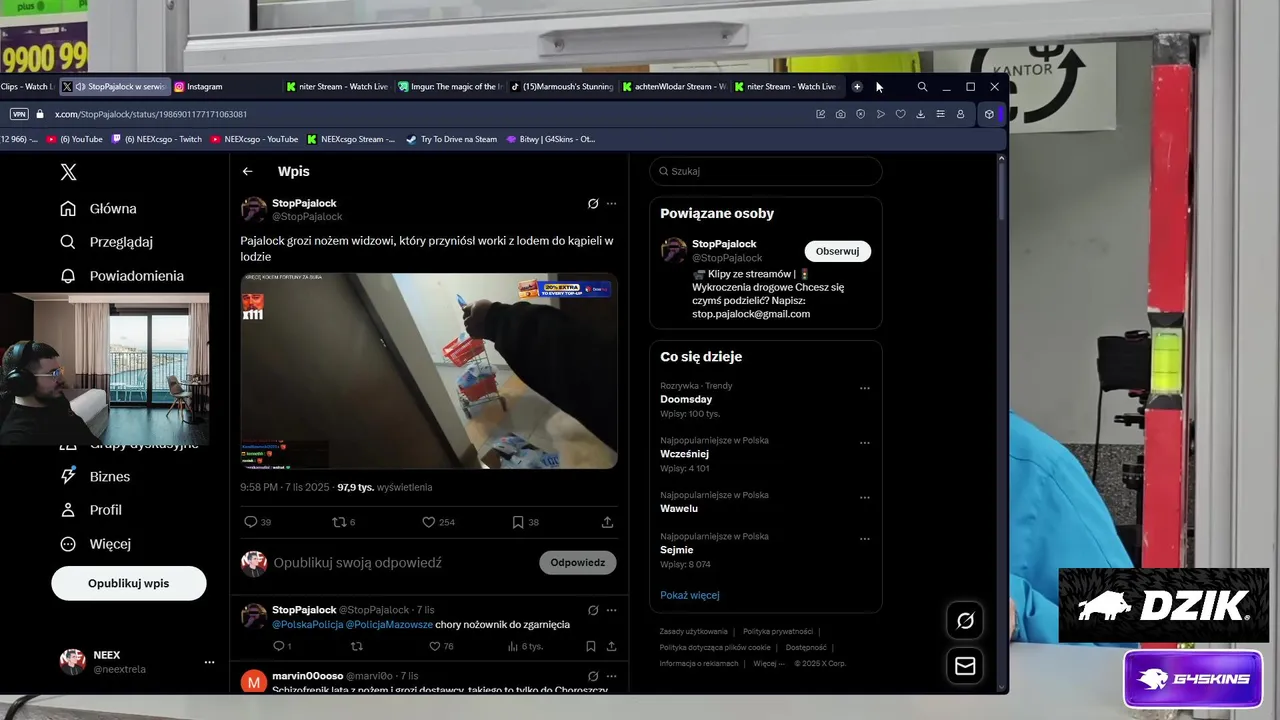Open the Sejmie trend

click(x=677, y=550)
